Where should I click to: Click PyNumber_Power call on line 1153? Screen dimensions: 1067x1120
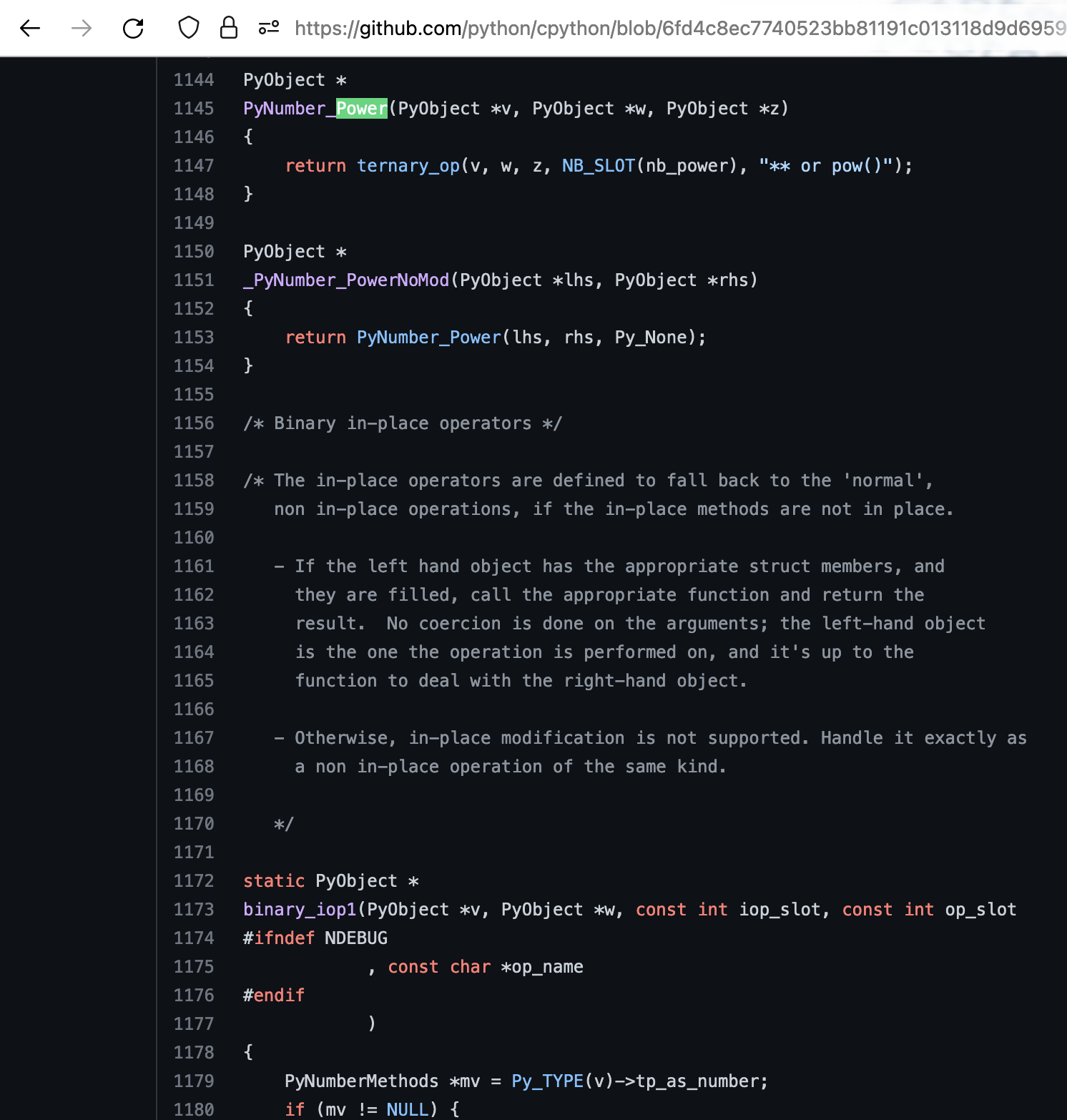coord(429,338)
